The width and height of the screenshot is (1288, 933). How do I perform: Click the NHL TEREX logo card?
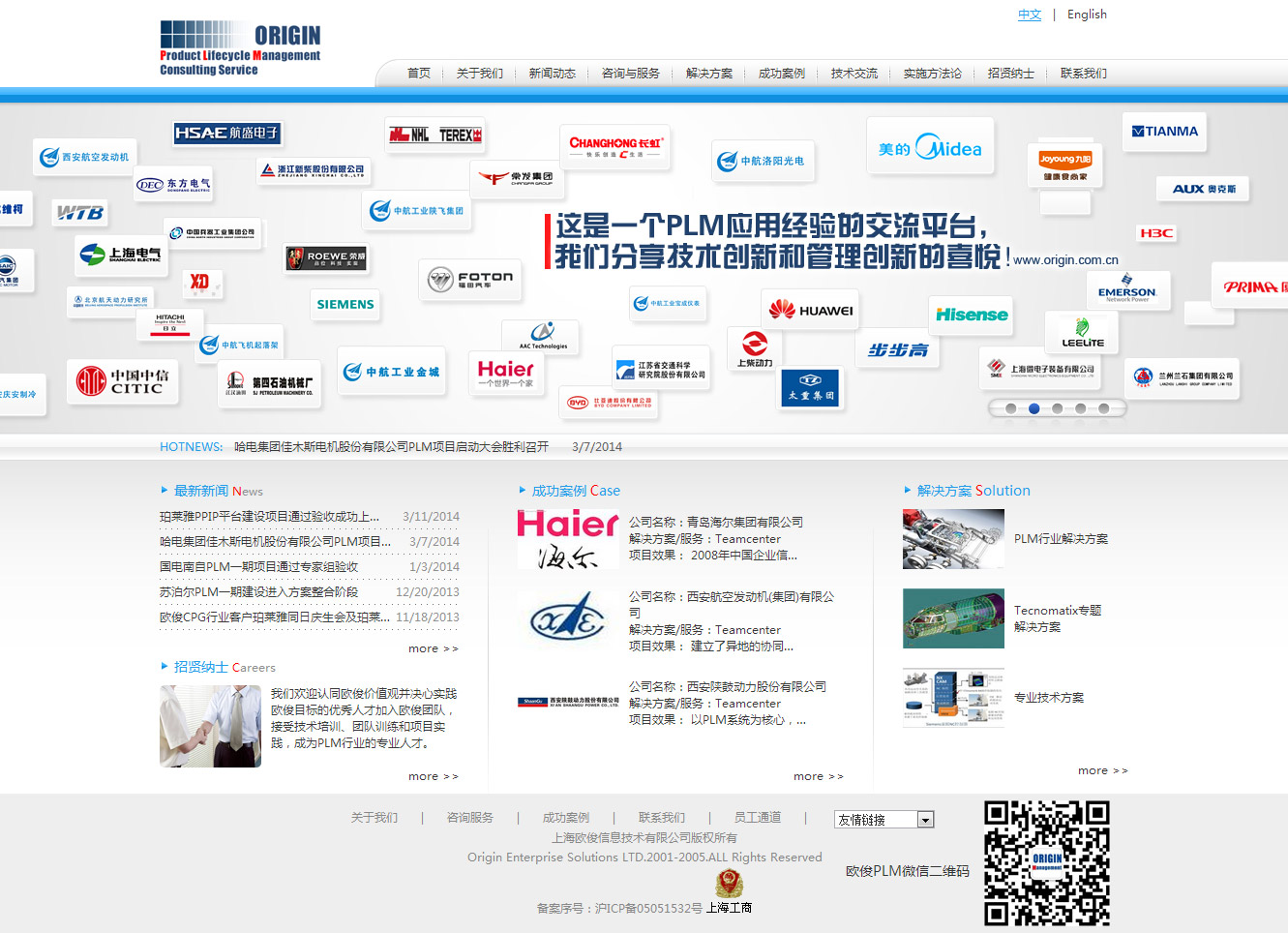[x=434, y=135]
